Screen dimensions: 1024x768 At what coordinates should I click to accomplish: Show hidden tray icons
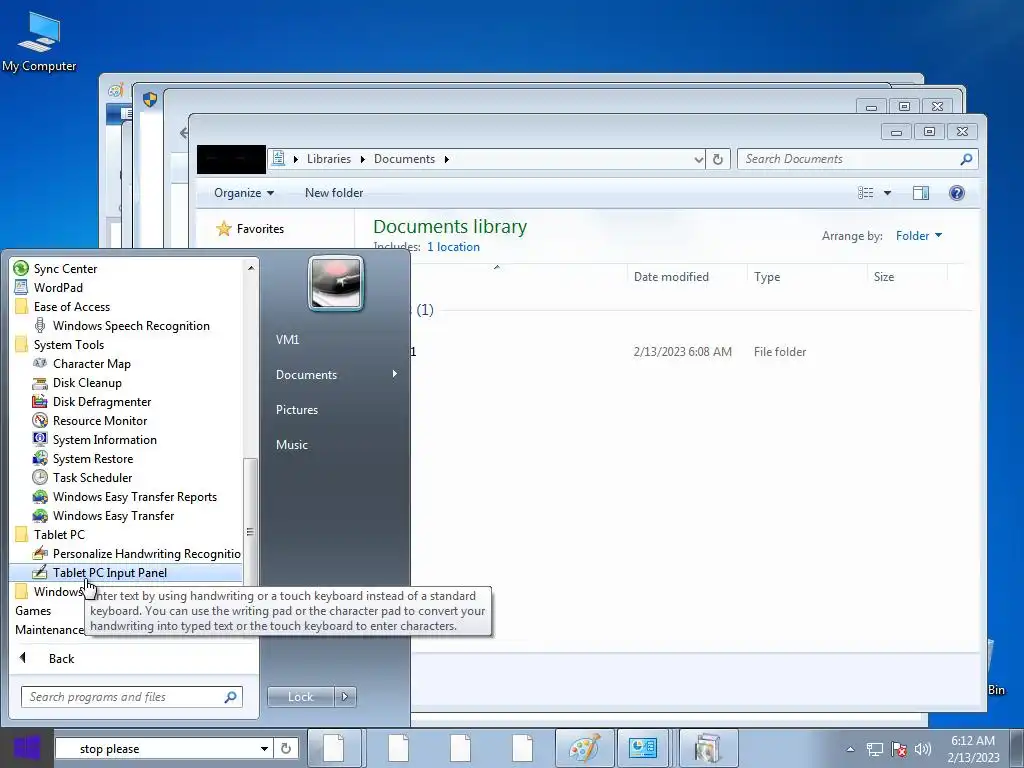tap(850, 749)
